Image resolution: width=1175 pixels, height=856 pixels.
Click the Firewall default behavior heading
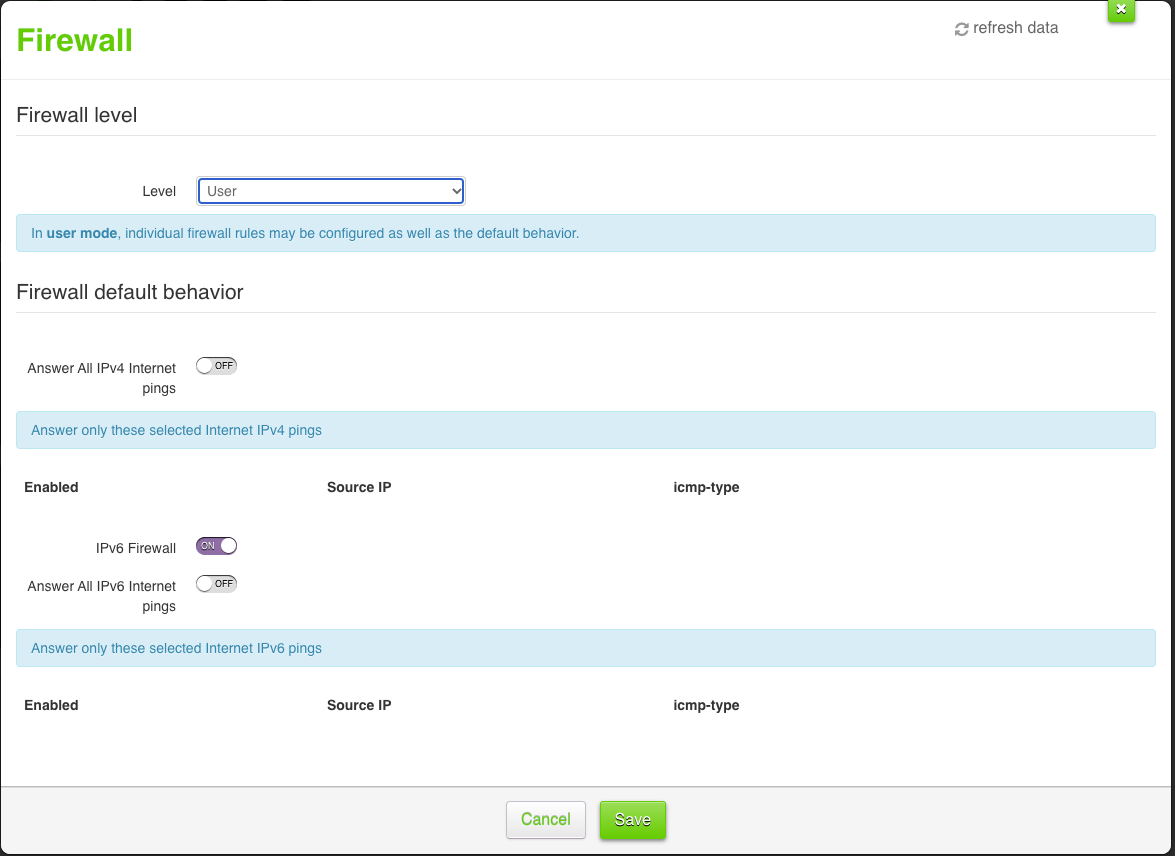(x=129, y=292)
